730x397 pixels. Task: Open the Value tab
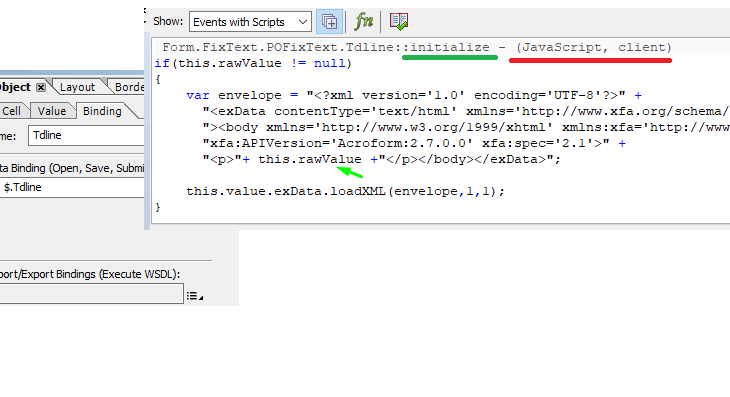(52, 111)
